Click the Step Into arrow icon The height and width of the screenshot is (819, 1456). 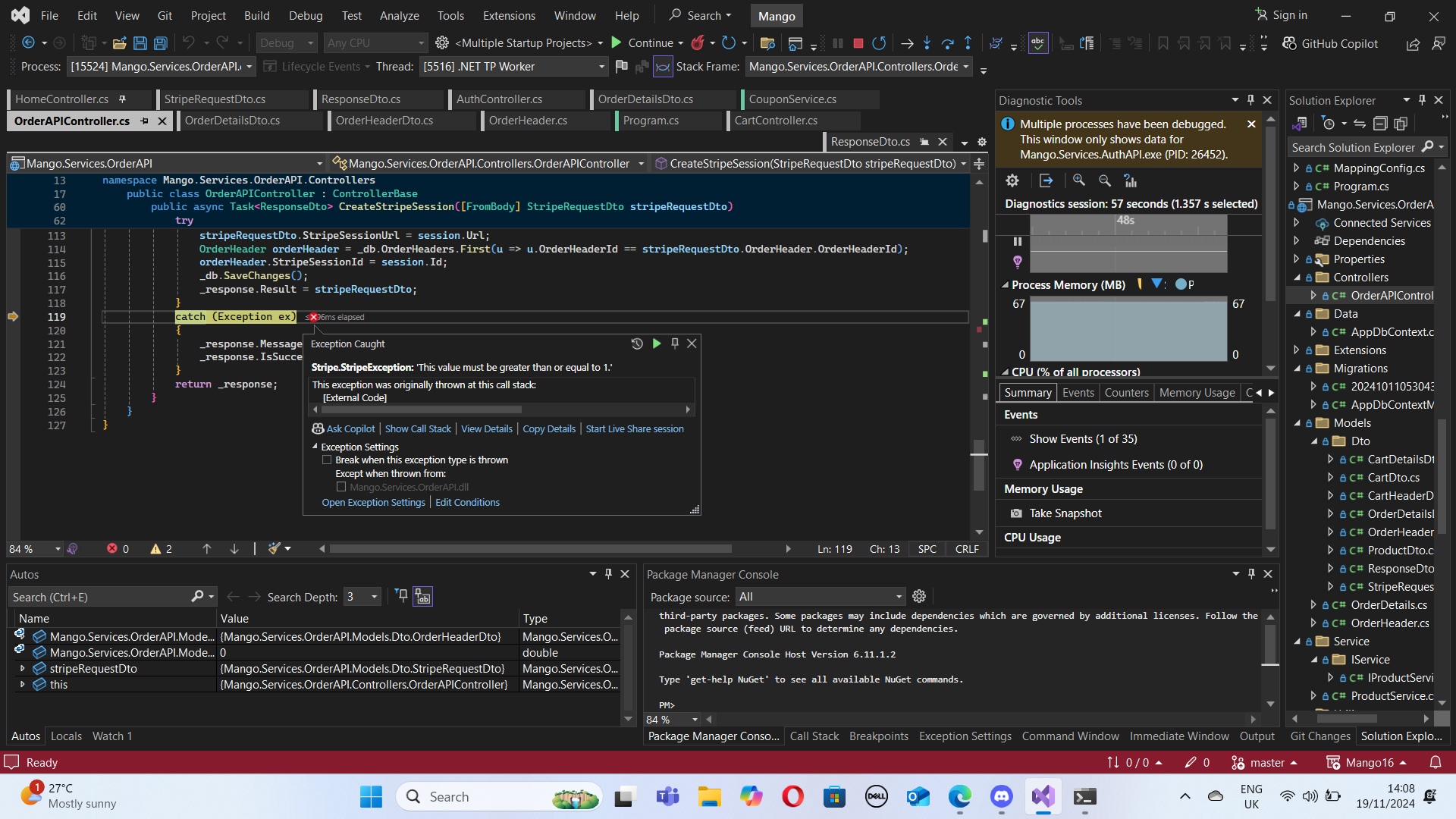click(927, 43)
